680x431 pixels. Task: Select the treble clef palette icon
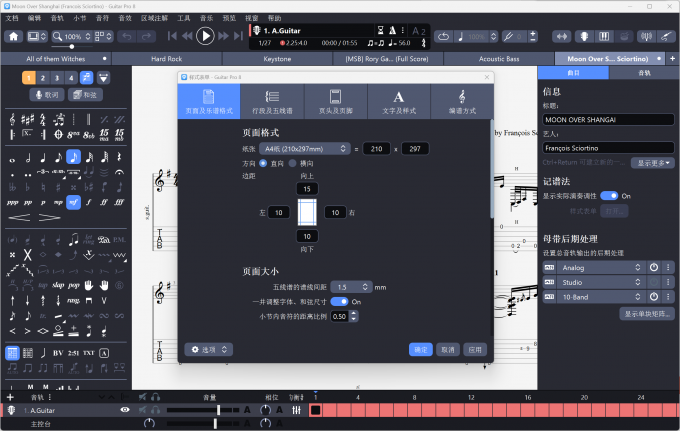[x=12, y=119]
